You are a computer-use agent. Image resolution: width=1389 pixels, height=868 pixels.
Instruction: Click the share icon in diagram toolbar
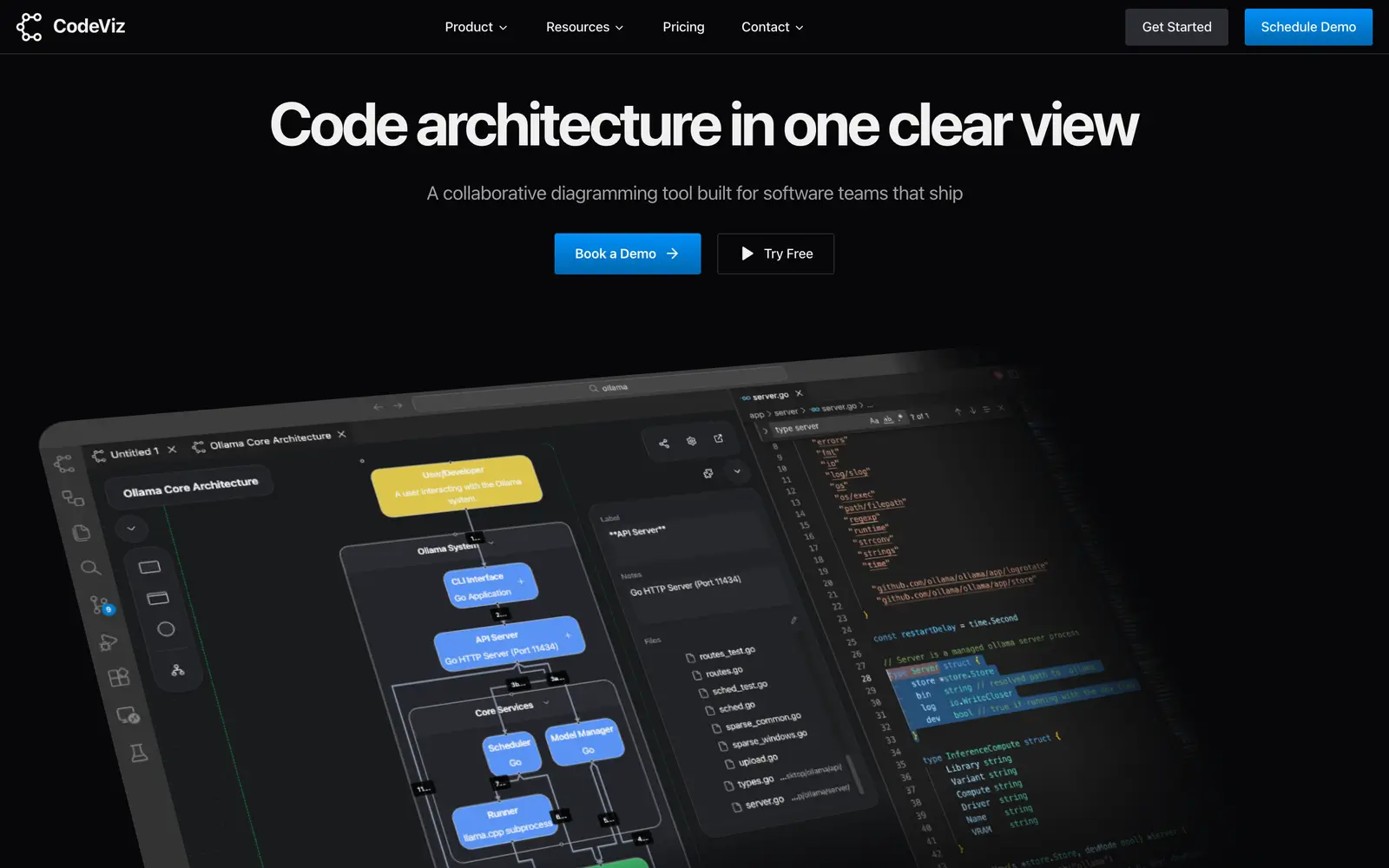pos(664,444)
